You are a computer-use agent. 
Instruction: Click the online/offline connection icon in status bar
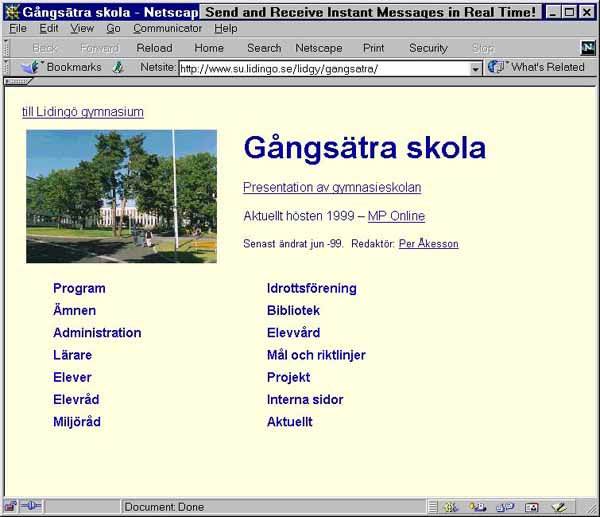(31, 507)
